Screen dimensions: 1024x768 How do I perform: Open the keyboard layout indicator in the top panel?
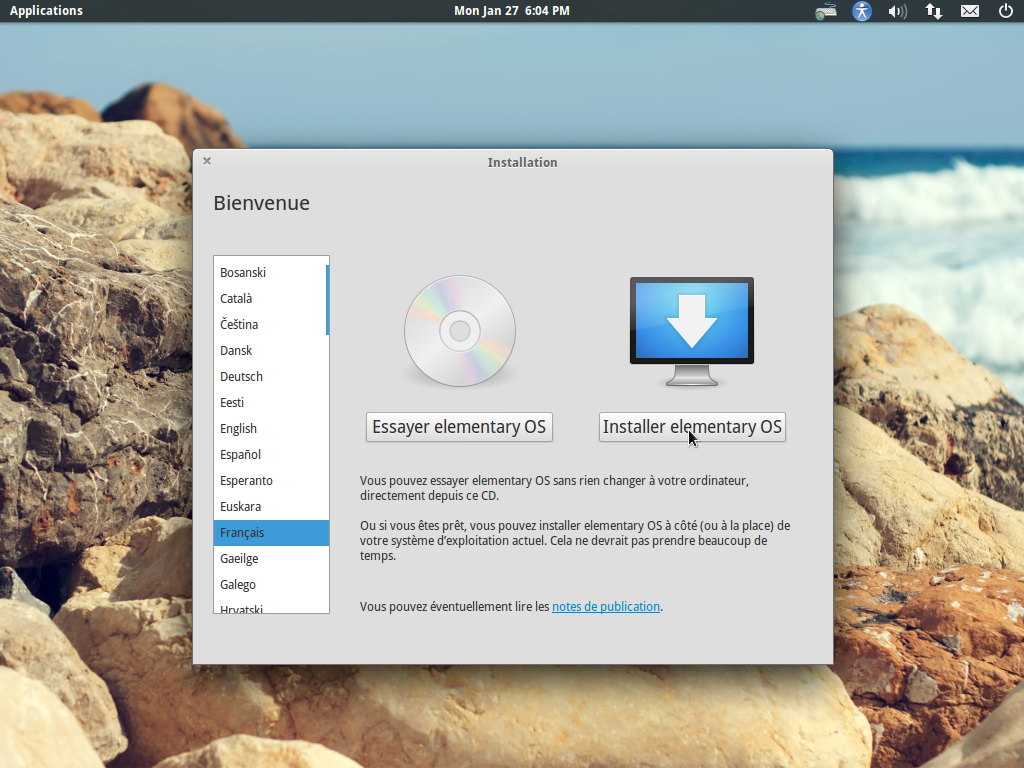(825, 11)
